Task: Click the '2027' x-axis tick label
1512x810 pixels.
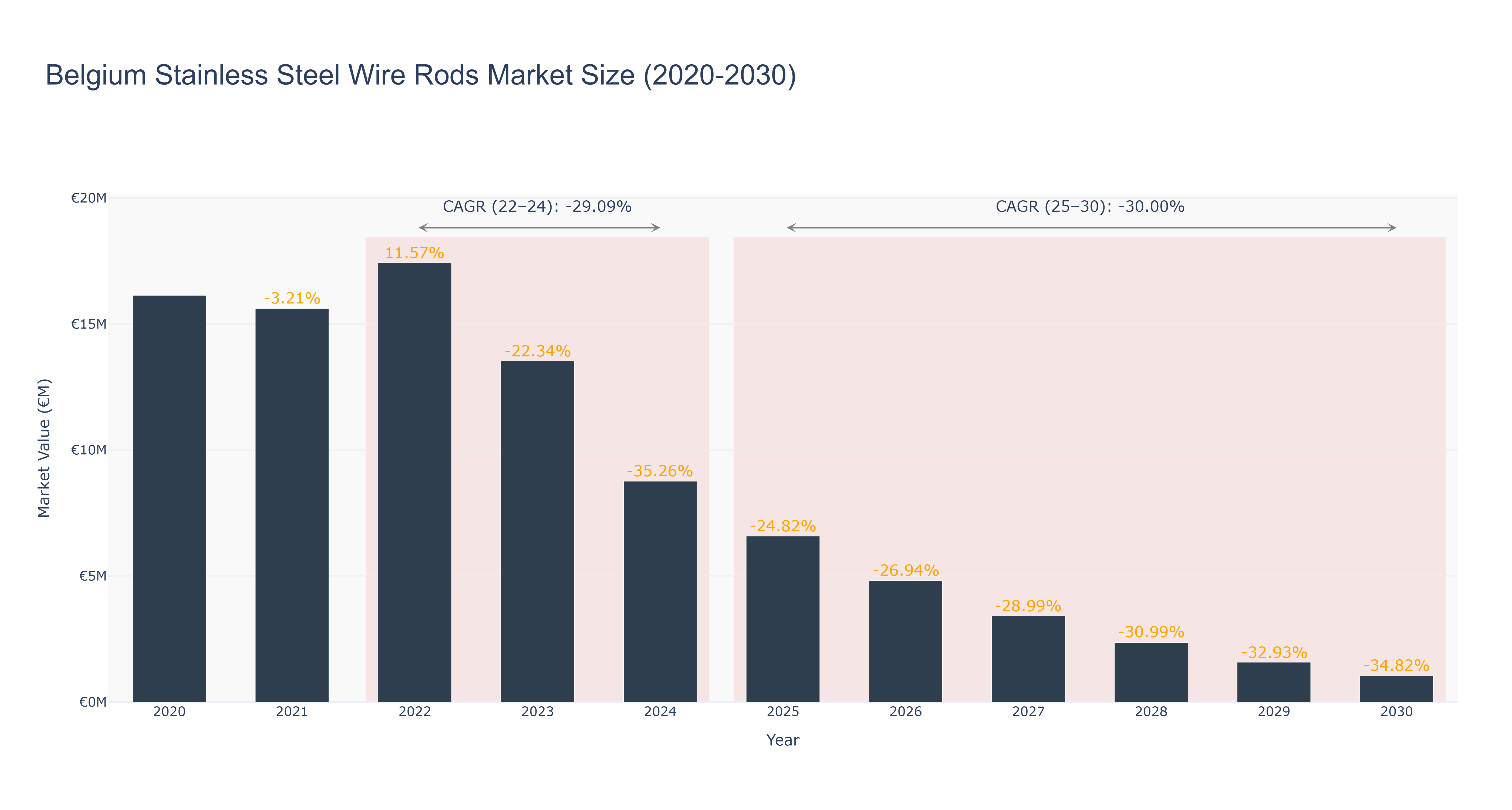Action: pos(1028,712)
